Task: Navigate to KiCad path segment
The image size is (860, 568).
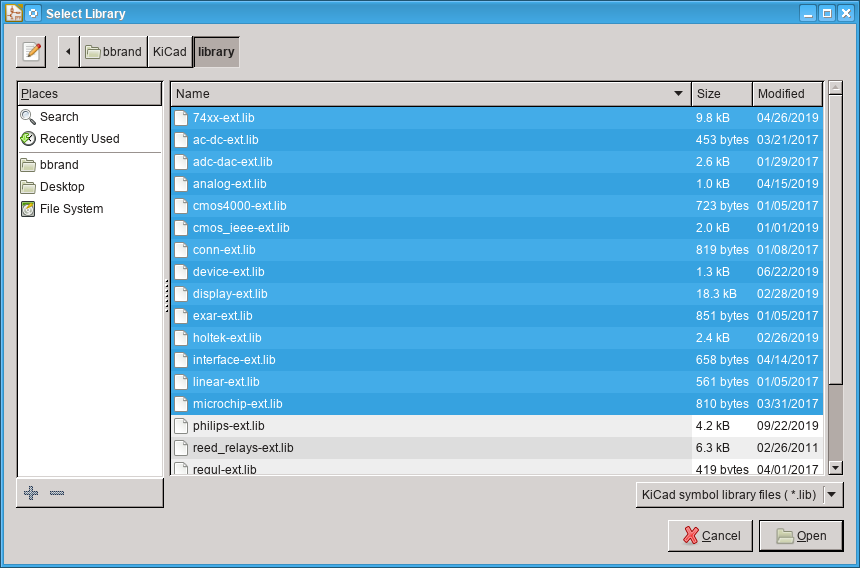Action: (x=170, y=52)
